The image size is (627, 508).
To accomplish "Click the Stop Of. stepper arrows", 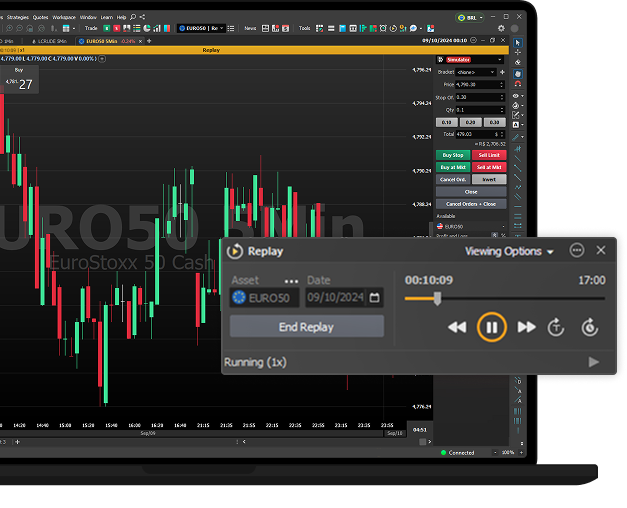I will pos(502,97).
